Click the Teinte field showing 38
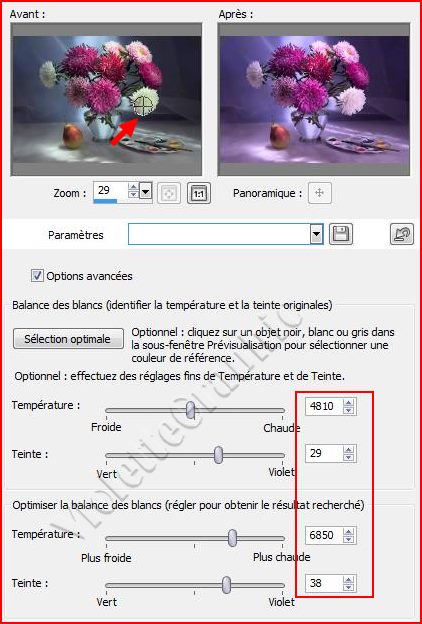Screen dimensions: 422x624 (324, 583)
